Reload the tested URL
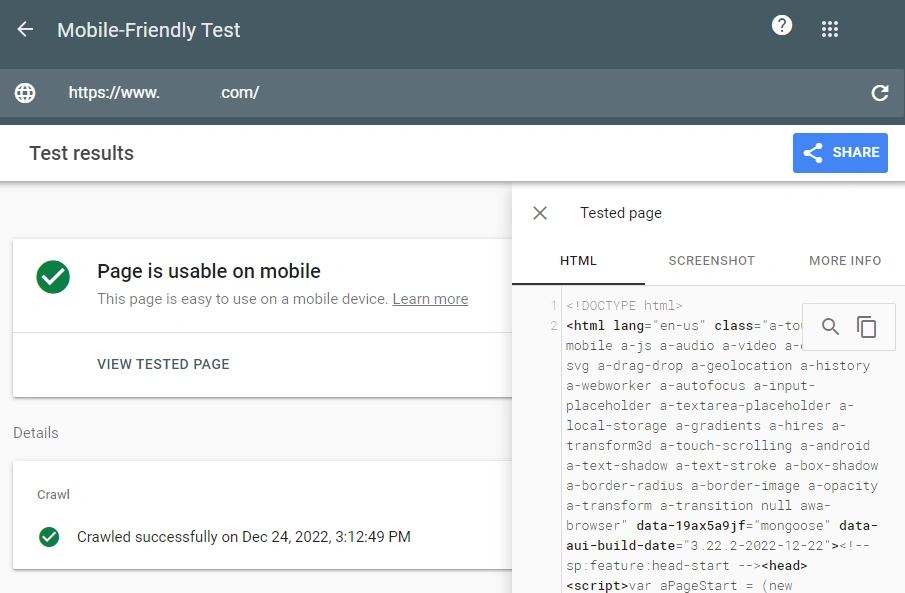The width and height of the screenshot is (905, 593). pos(879,92)
